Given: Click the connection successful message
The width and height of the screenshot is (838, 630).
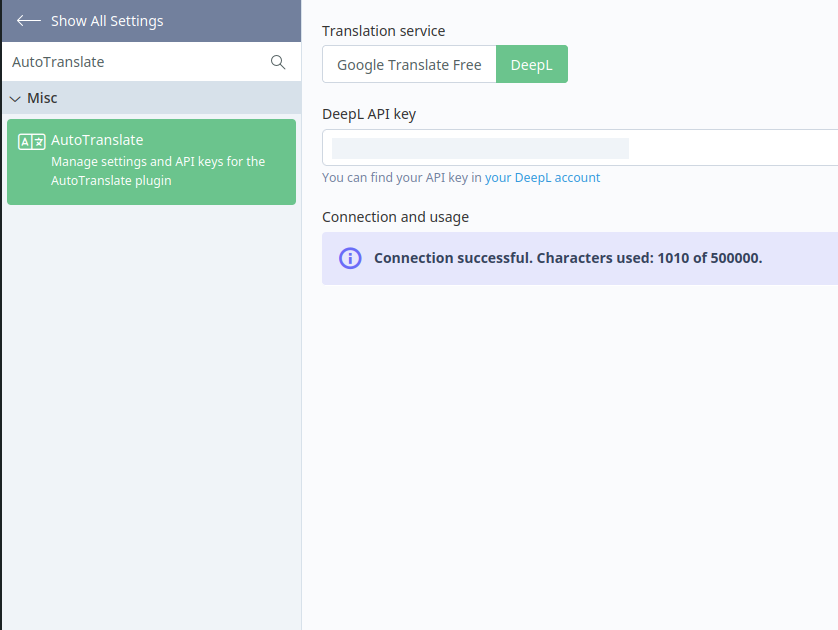Looking at the screenshot, I should (x=568, y=258).
